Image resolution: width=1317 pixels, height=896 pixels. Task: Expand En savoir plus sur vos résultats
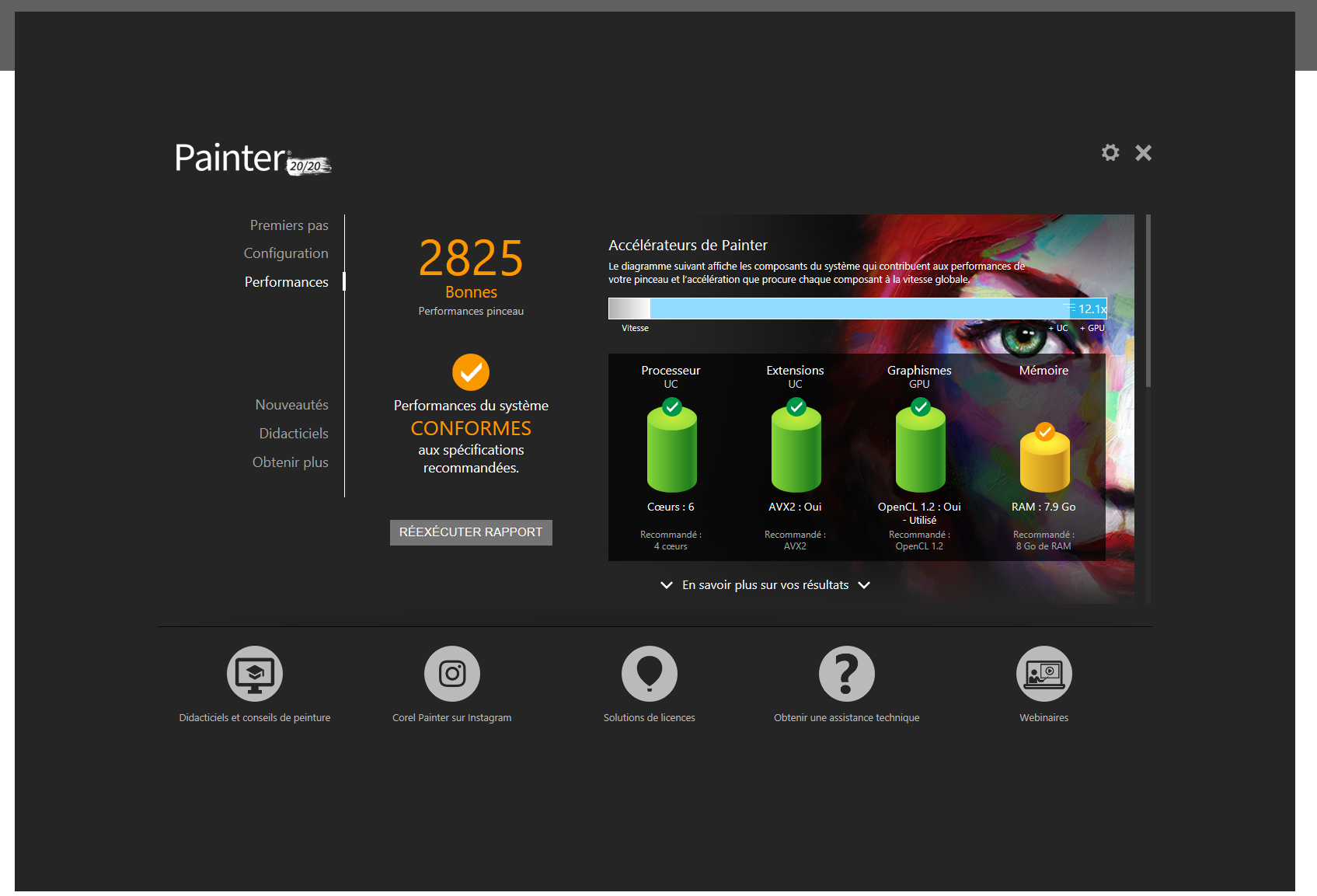pyautogui.click(x=765, y=584)
